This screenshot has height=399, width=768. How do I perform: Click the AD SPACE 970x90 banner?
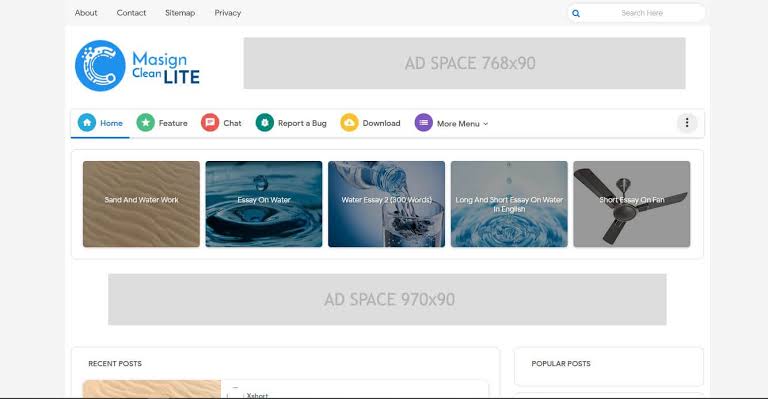[x=387, y=299]
